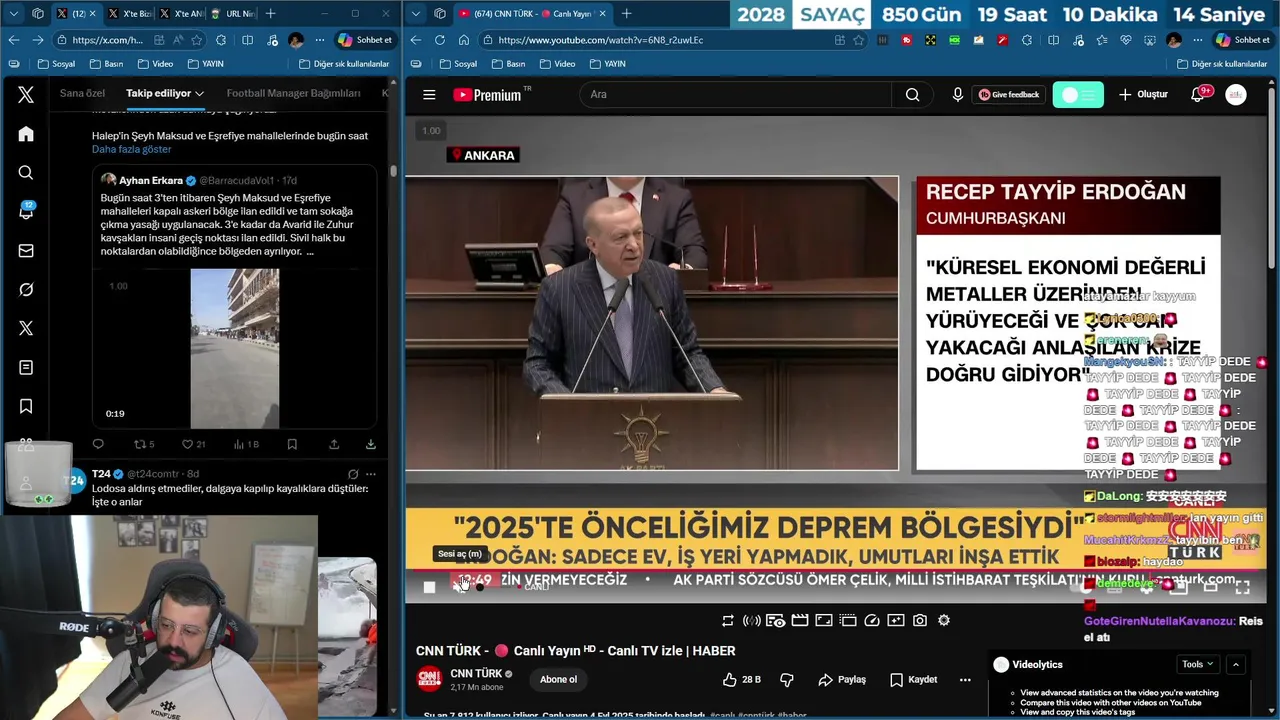Click the YouTube Ara search field
Viewport: 1280px width, 720px height.
pyautogui.click(x=735, y=95)
